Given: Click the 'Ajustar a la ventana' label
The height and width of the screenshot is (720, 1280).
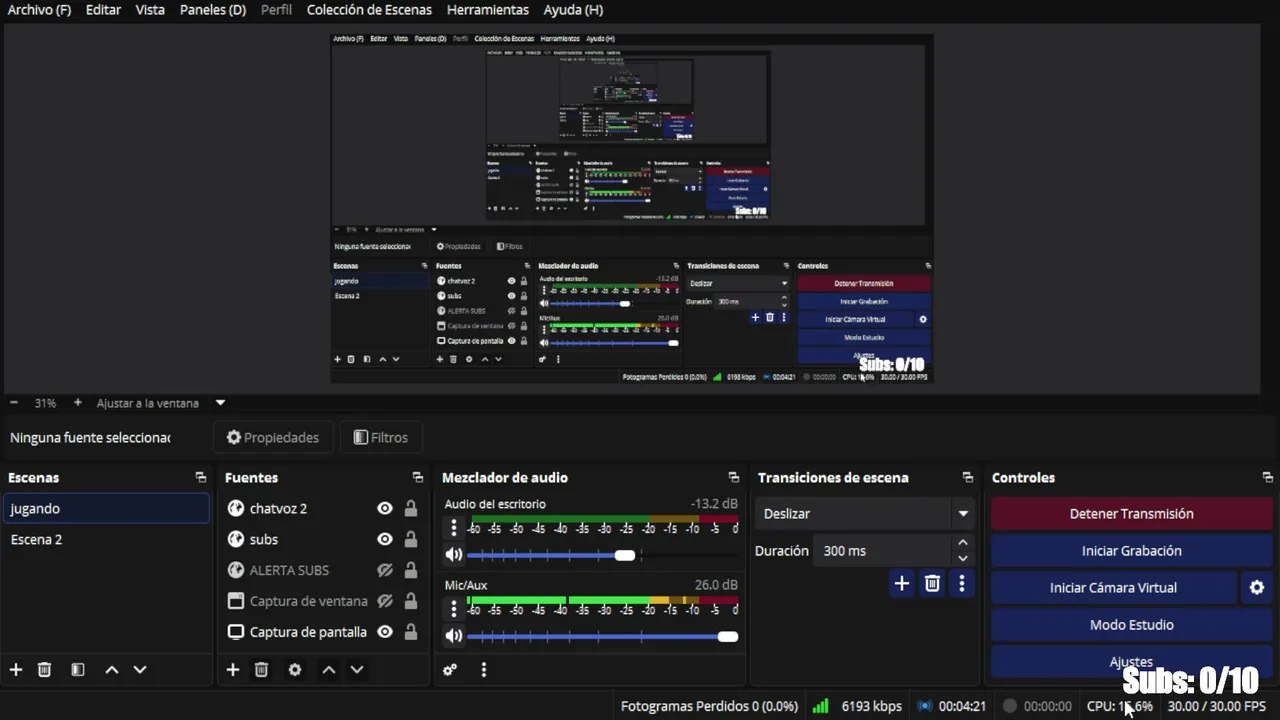Looking at the screenshot, I should [x=148, y=403].
